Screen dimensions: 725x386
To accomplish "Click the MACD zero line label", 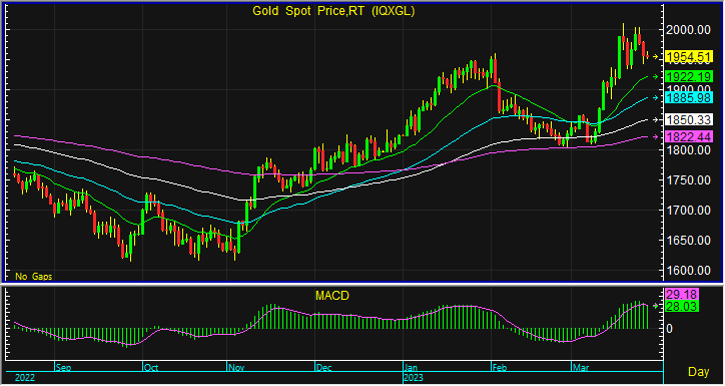I will [670, 329].
